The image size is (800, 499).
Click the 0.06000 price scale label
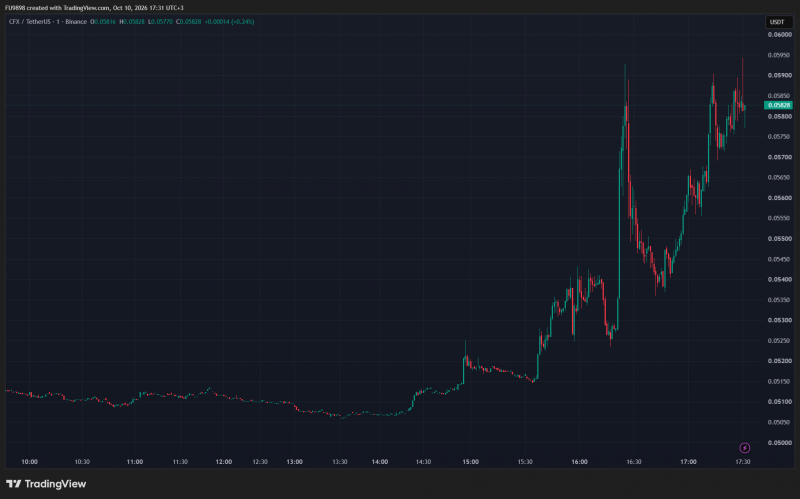click(x=780, y=35)
